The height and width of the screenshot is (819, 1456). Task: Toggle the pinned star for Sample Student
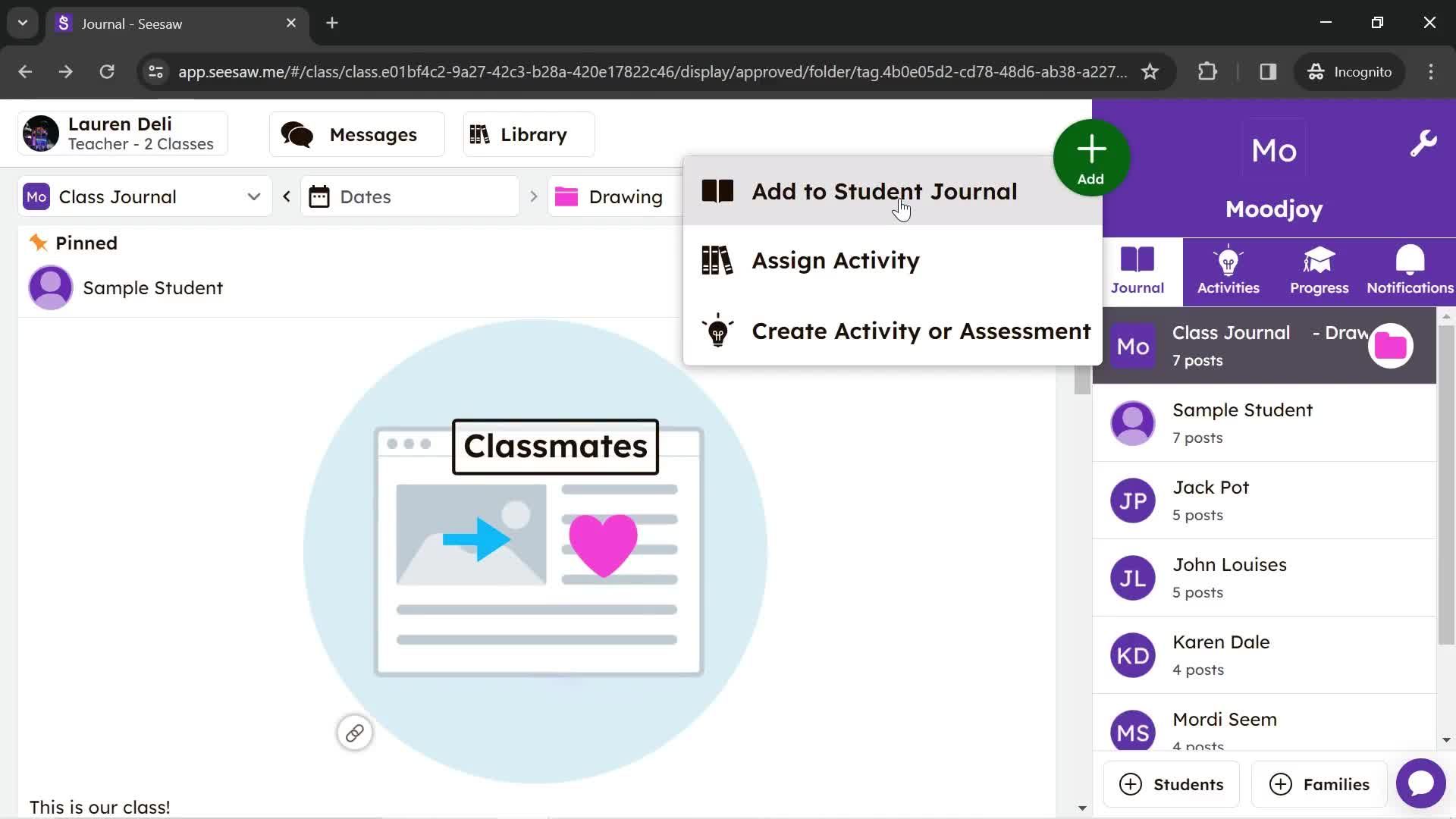click(x=39, y=242)
